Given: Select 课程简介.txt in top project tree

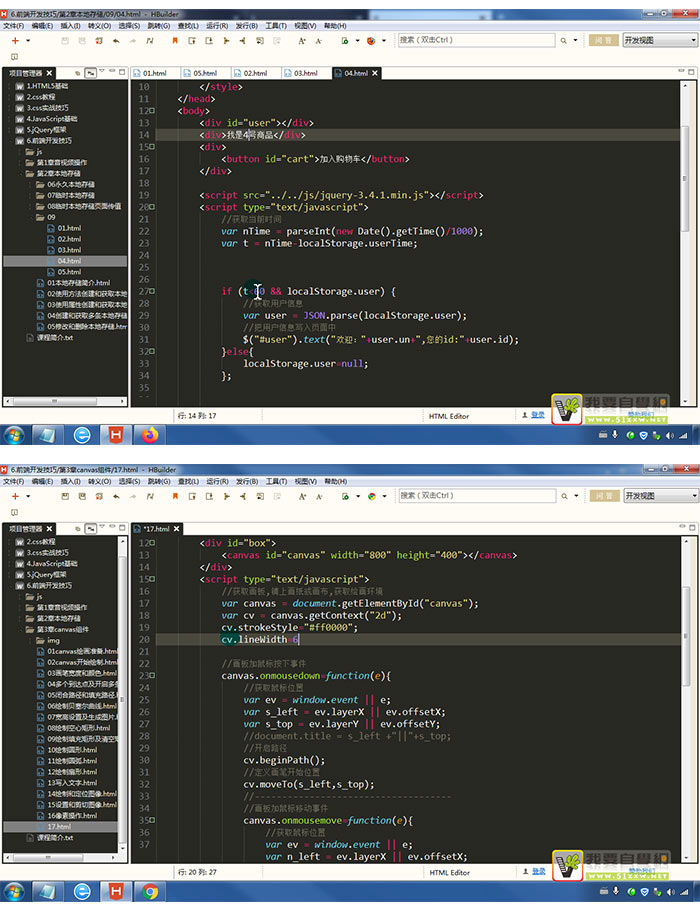Looking at the screenshot, I should coord(55,337).
